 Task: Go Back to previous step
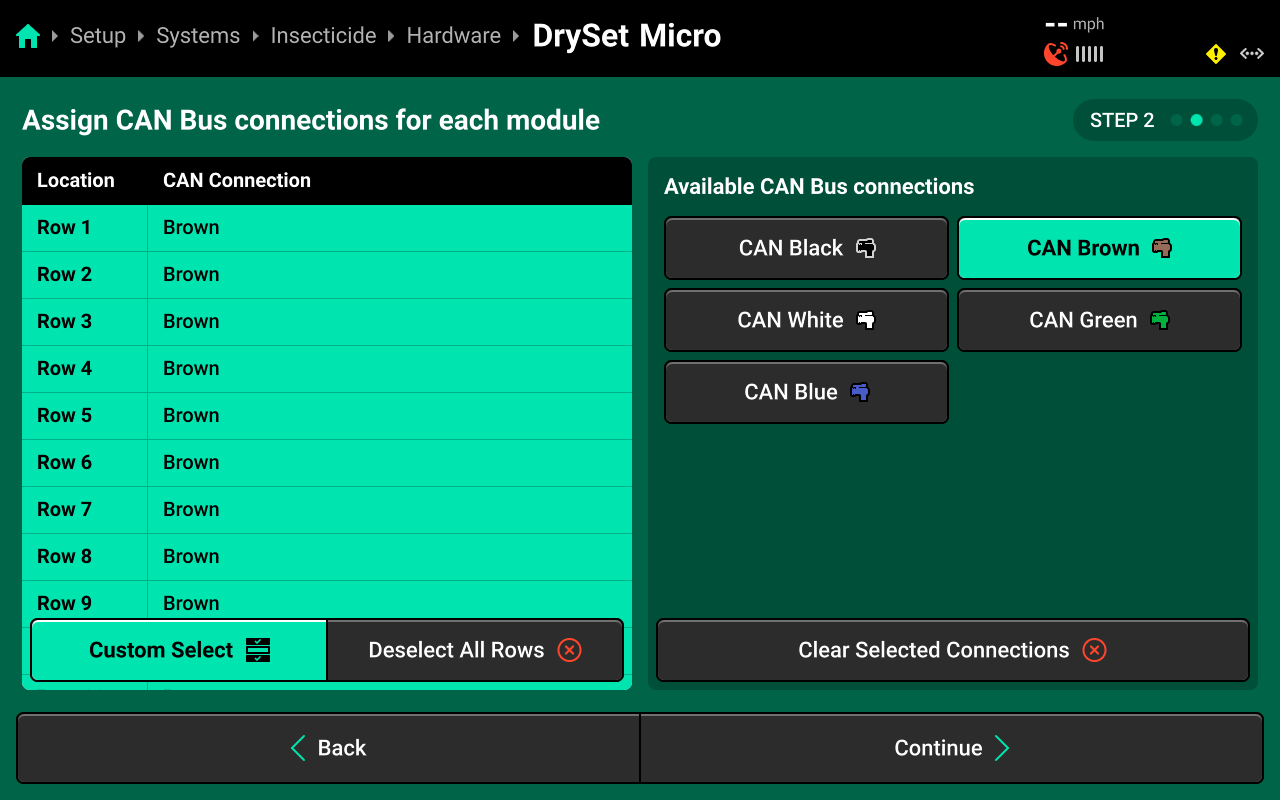(x=328, y=748)
